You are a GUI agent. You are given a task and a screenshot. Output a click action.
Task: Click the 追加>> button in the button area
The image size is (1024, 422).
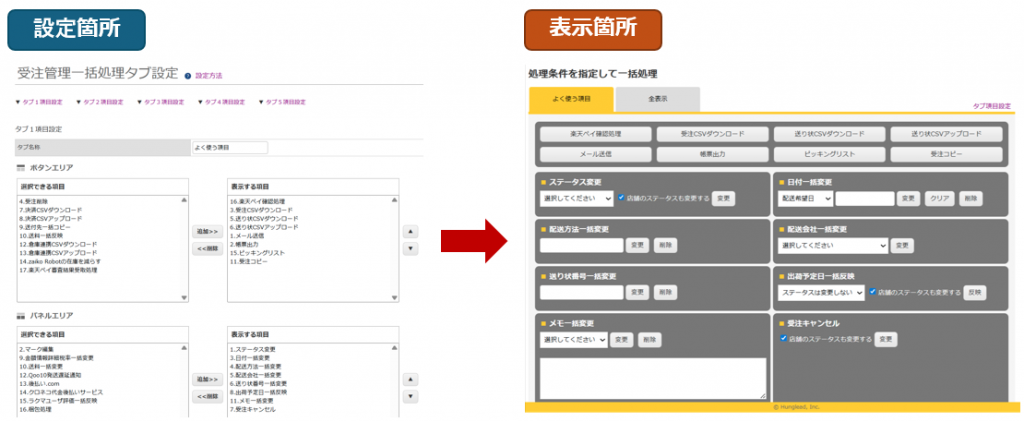coord(206,231)
